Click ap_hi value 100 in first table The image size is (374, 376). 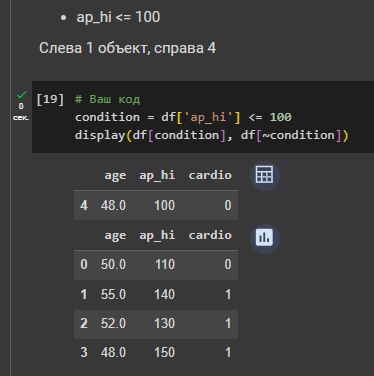pos(164,205)
